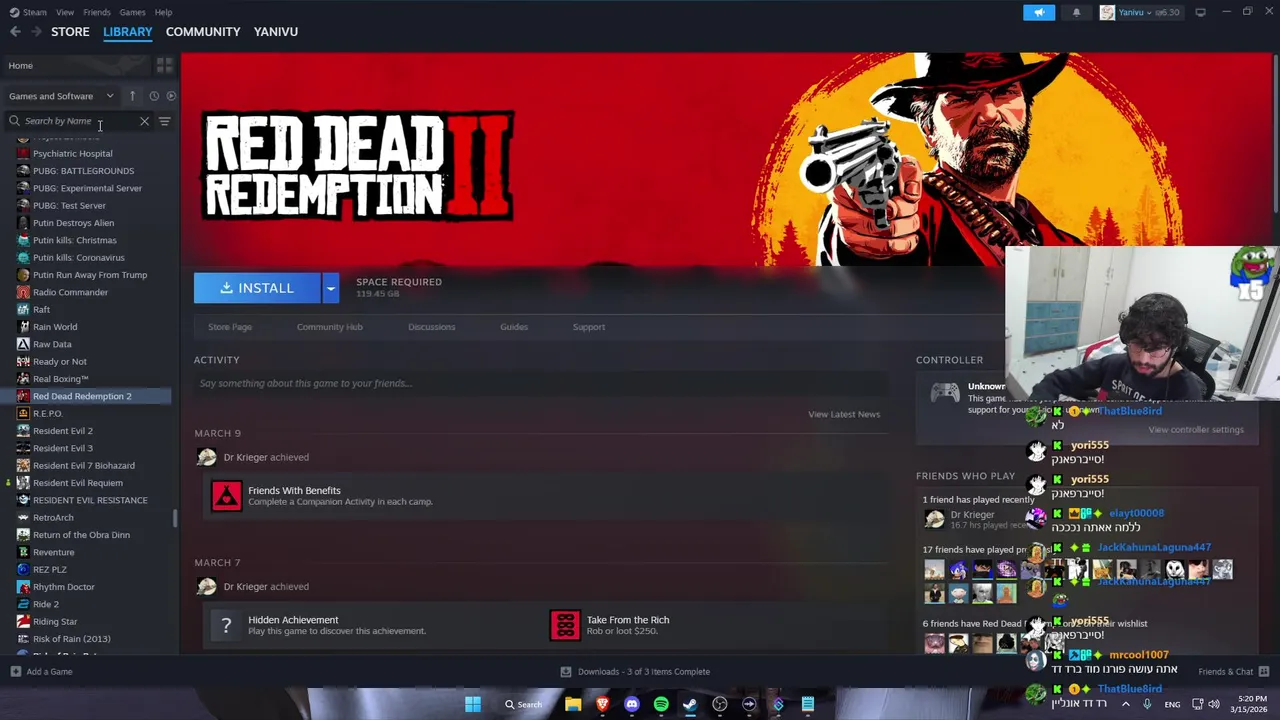The height and width of the screenshot is (720, 1280).
Task: Install Red Dead Redemption 2
Action: (257, 288)
